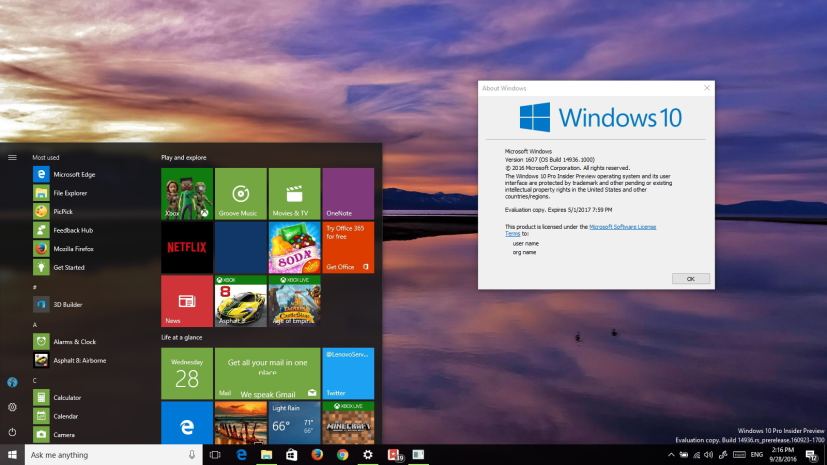This screenshot has height=465, width=827.
Task: Open the Store from the taskbar
Action: pyautogui.click(x=291, y=454)
